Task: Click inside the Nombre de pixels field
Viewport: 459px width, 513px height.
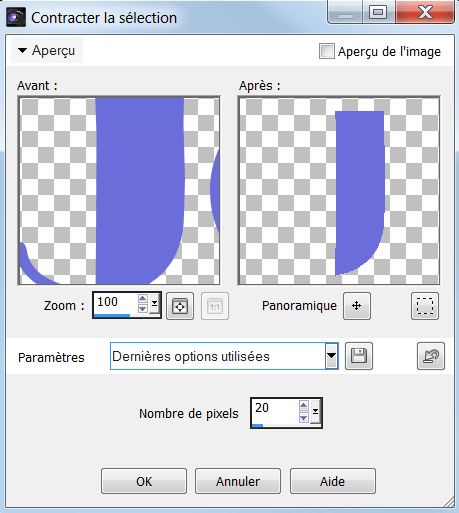Action: click(275, 411)
